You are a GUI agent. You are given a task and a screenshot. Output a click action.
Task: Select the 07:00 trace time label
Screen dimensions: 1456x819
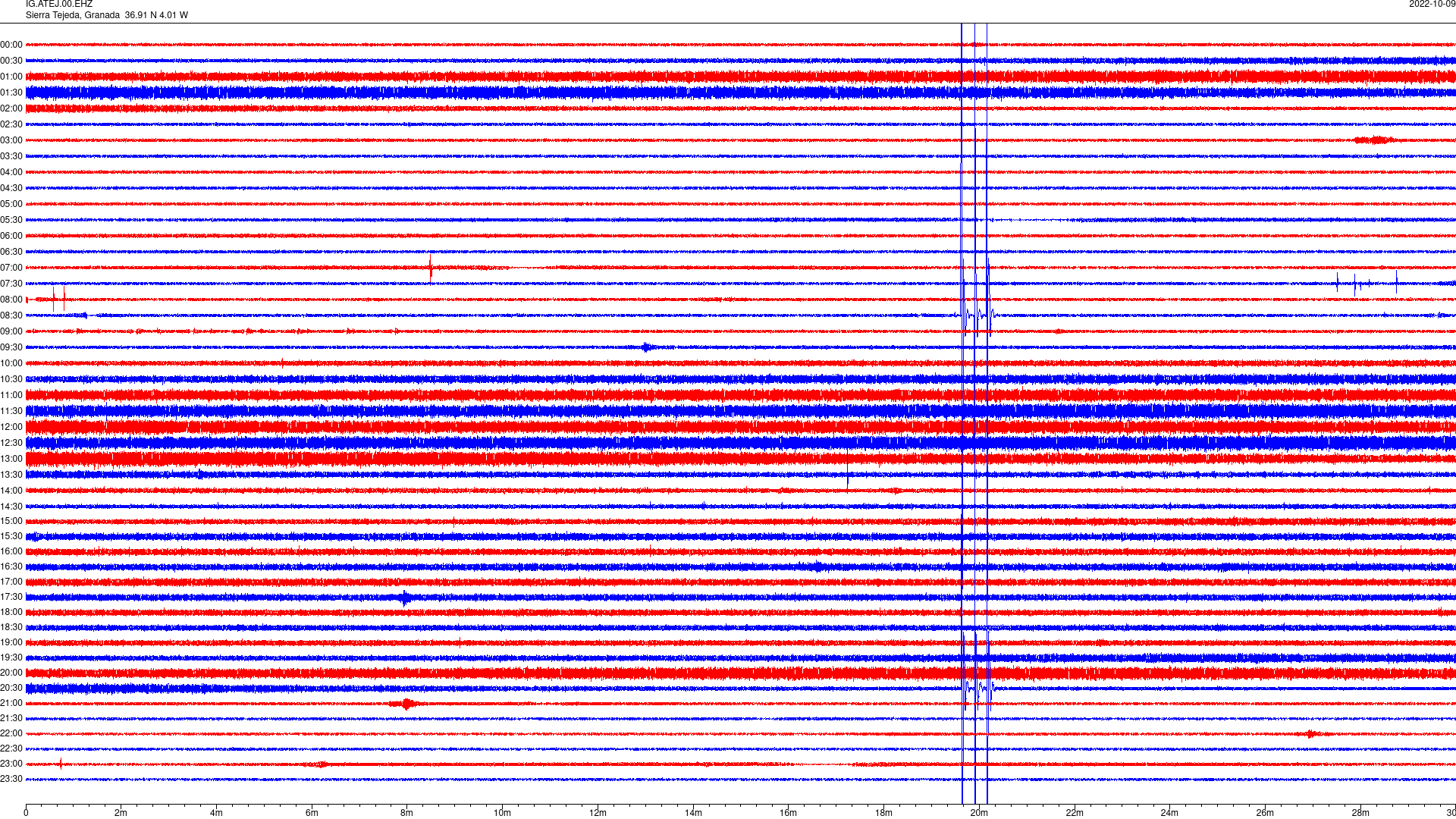coord(11,268)
